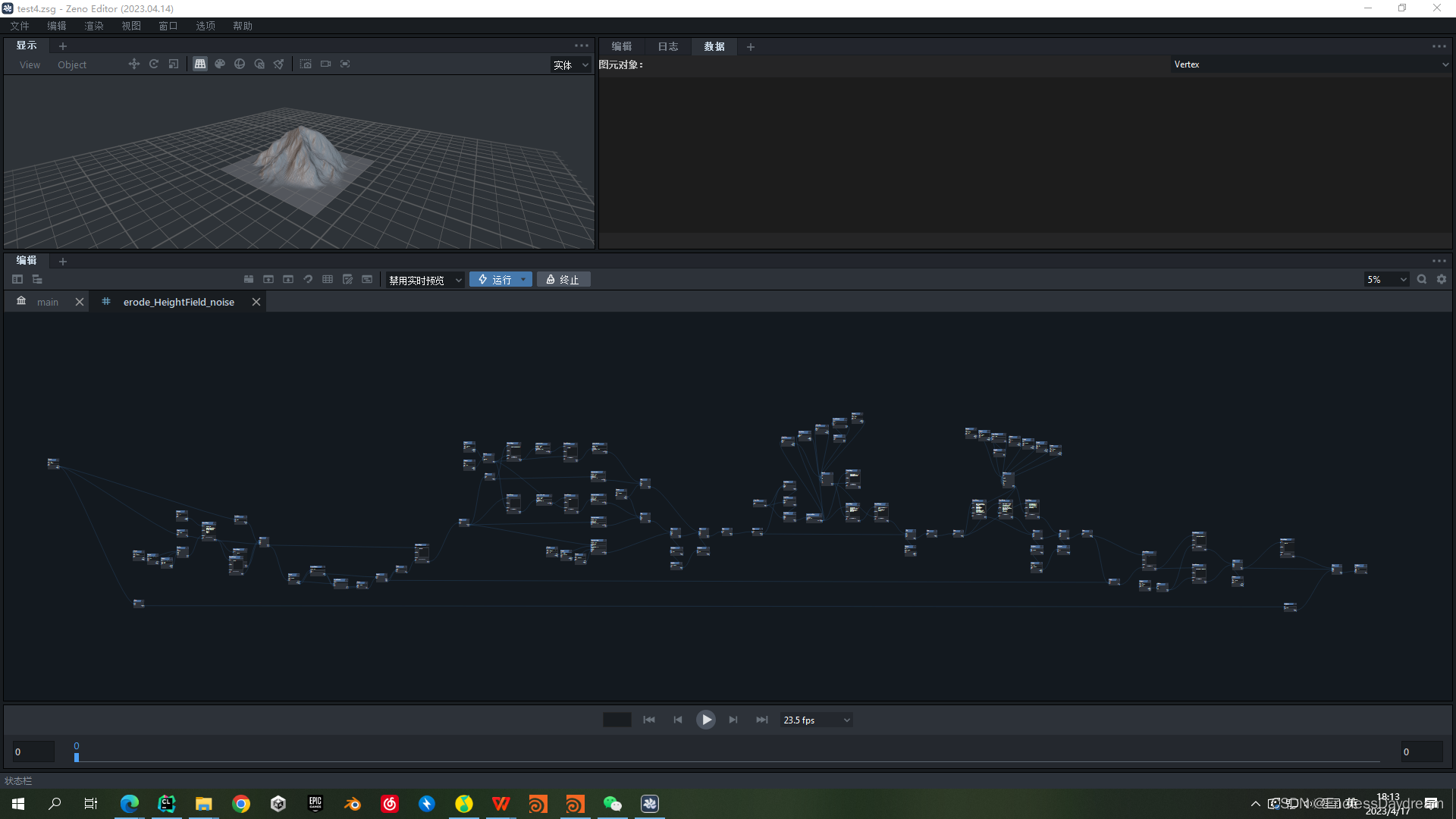
Task: Expand the 5% zoom level dropdown
Action: click(1386, 280)
